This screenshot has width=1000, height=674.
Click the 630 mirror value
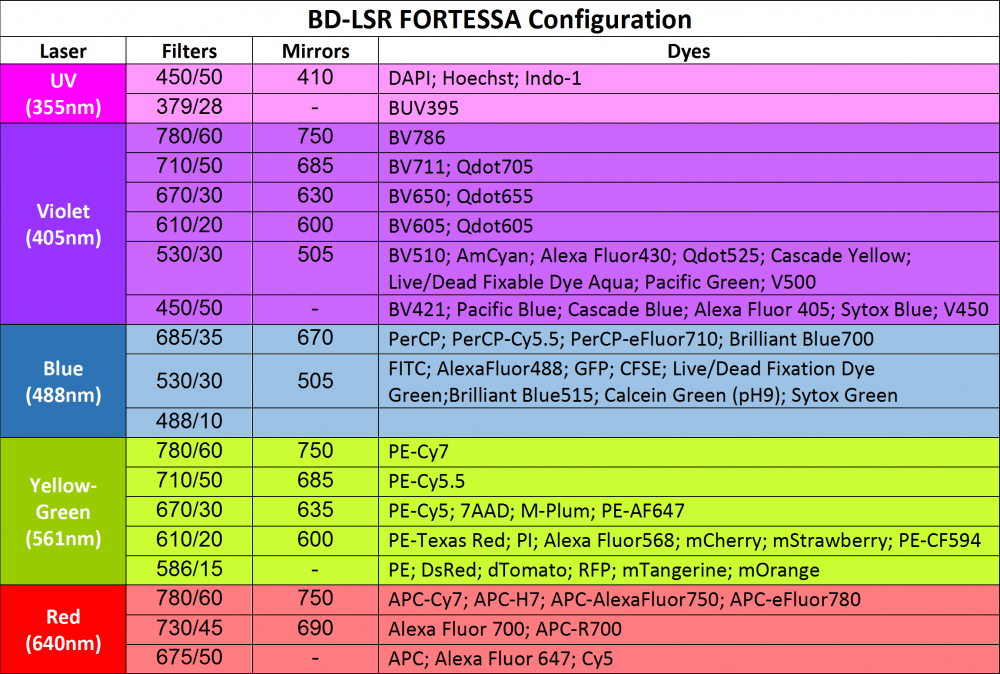316,196
